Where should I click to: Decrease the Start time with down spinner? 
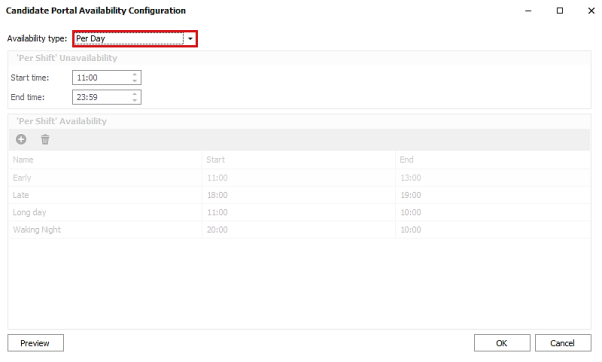pyautogui.click(x=134, y=81)
